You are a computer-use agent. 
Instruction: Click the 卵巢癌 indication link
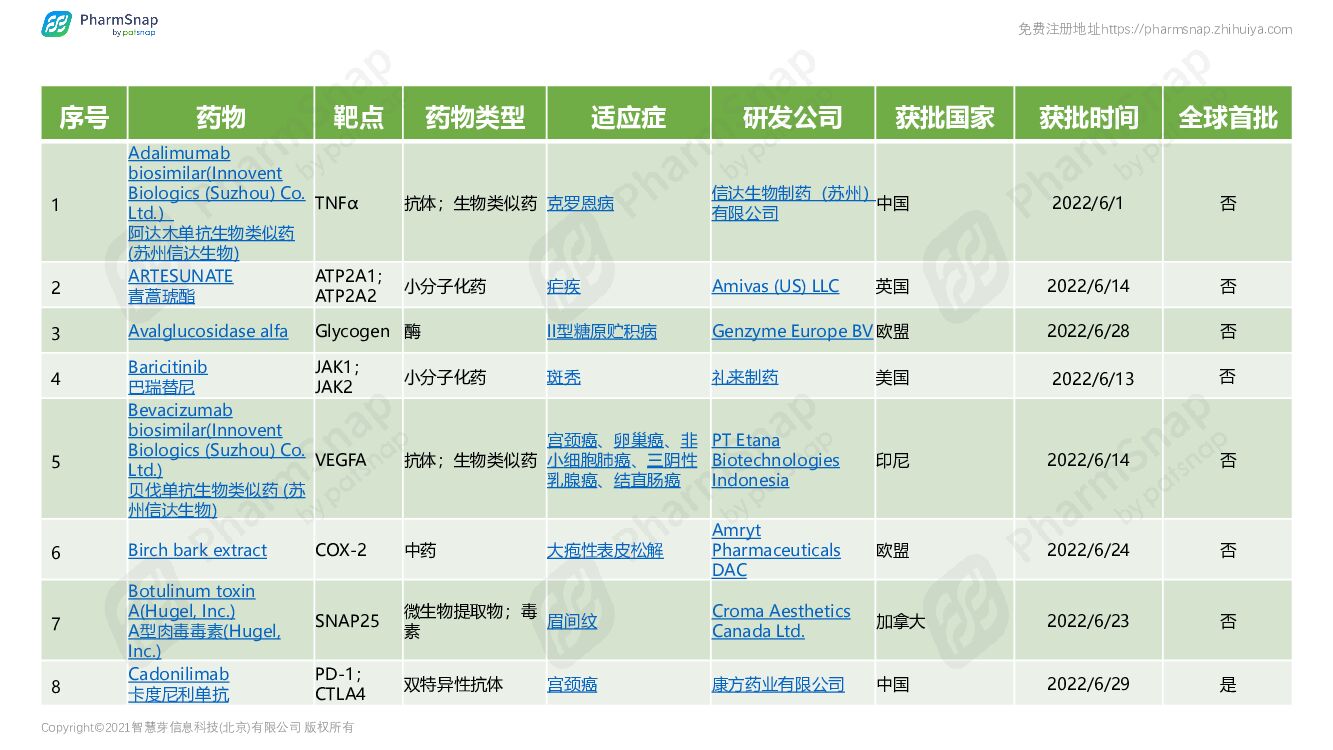click(x=639, y=440)
